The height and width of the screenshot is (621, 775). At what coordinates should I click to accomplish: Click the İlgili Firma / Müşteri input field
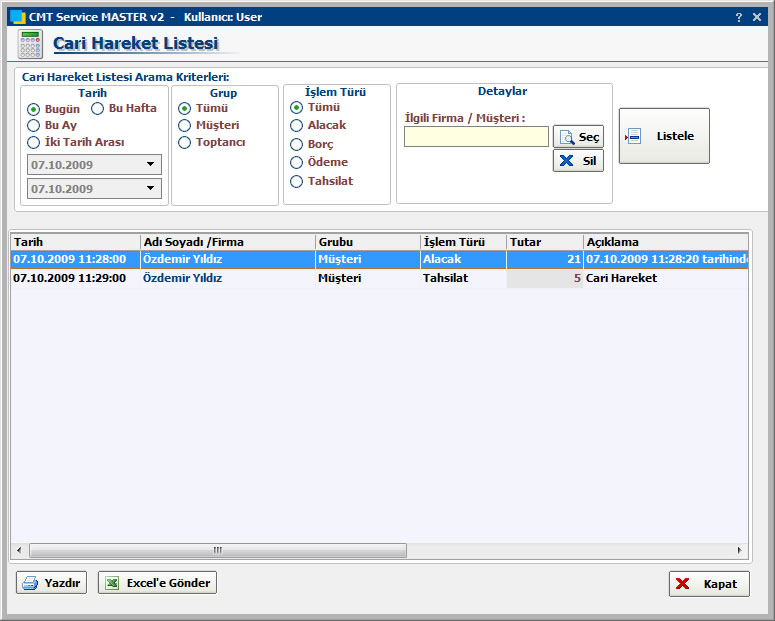pyautogui.click(x=476, y=137)
